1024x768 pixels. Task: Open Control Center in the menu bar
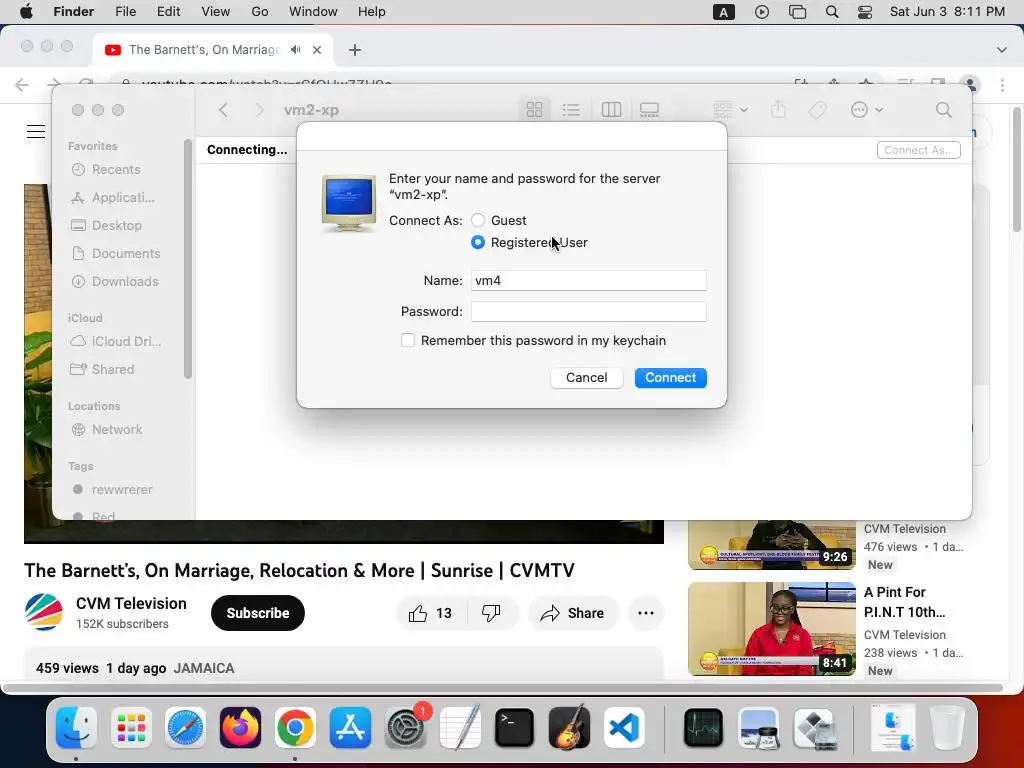click(865, 12)
